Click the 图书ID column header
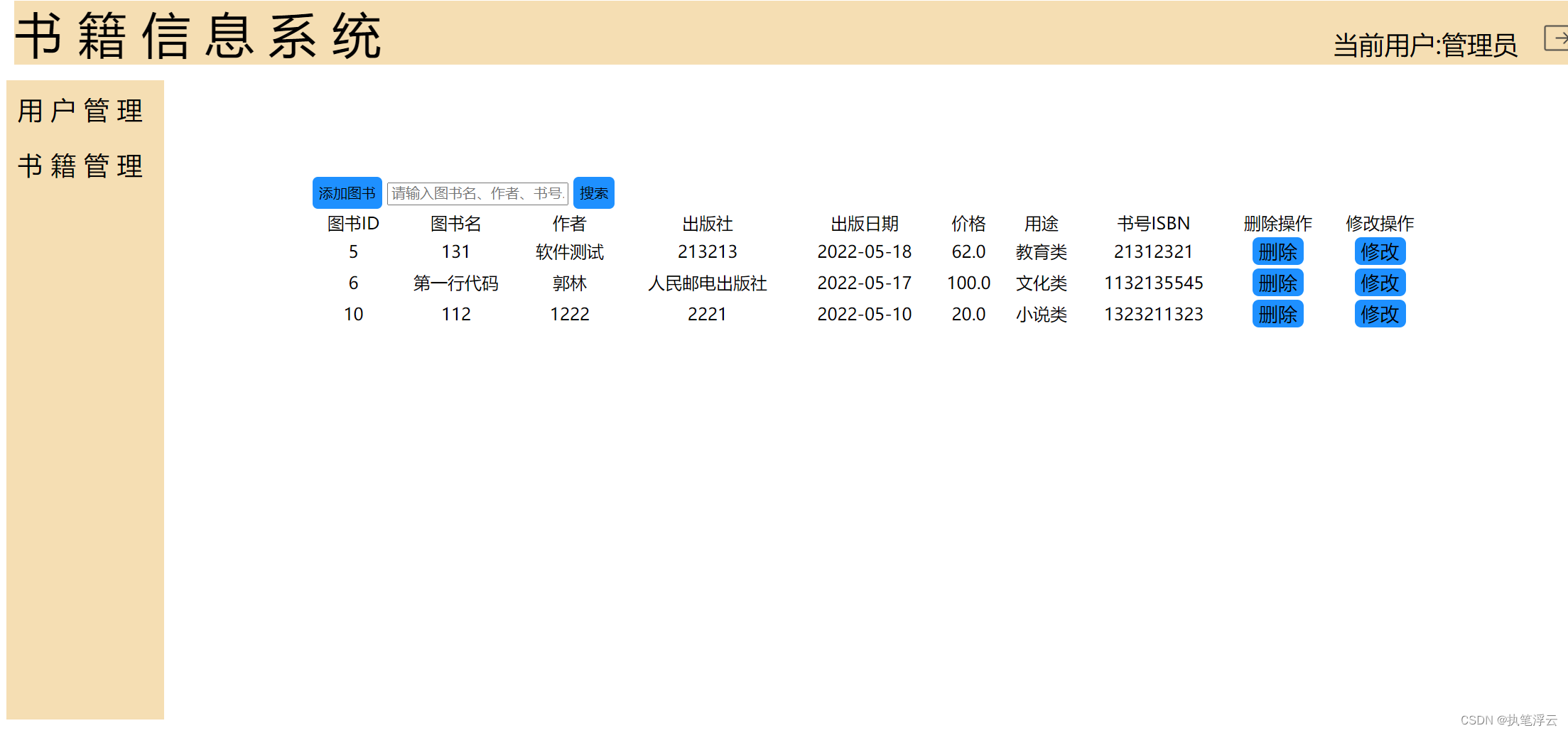This screenshot has width=1568, height=733. 353,224
